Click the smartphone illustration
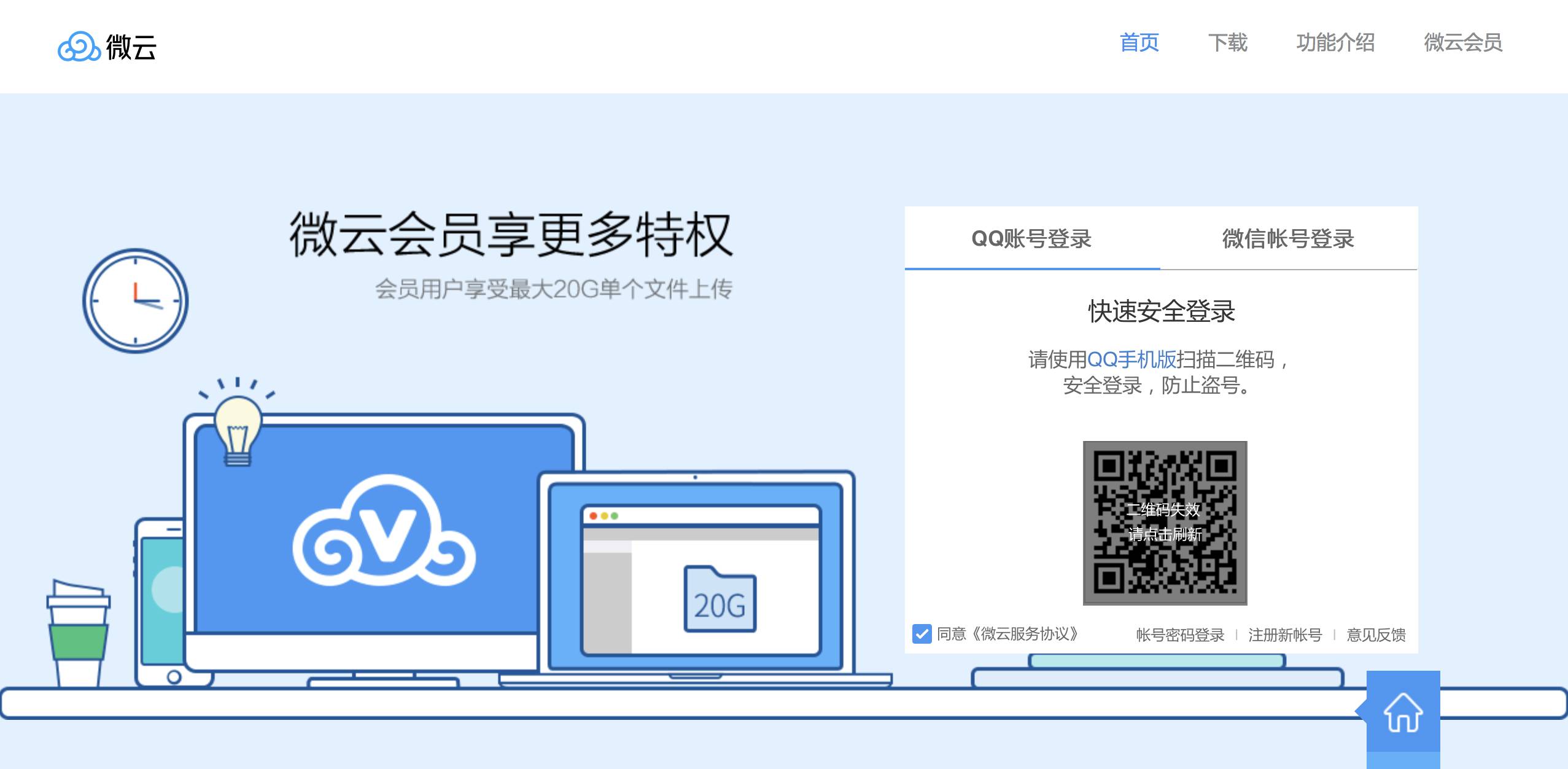1568x769 pixels. (x=161, y=602)
